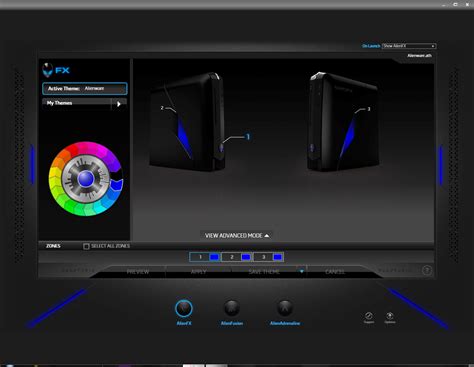
Task: Tick the Select All Zones checkbox
Action: pos(86,246)
